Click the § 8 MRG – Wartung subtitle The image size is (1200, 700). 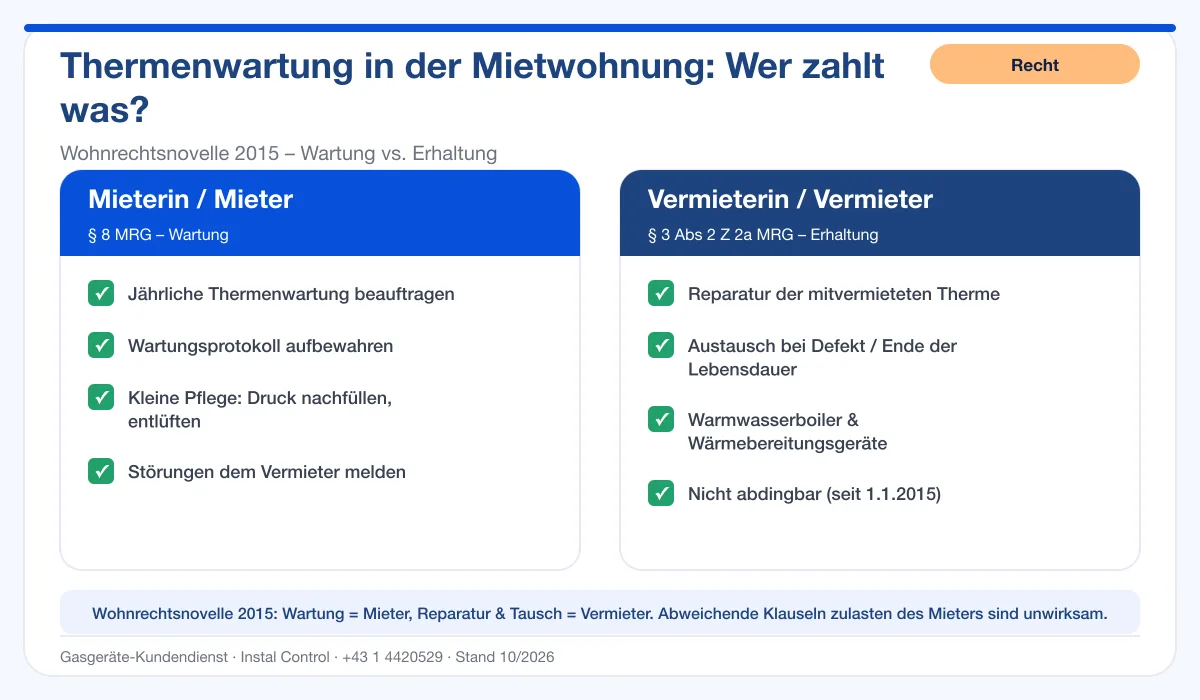pyautogui.click(x=158, y=235)
